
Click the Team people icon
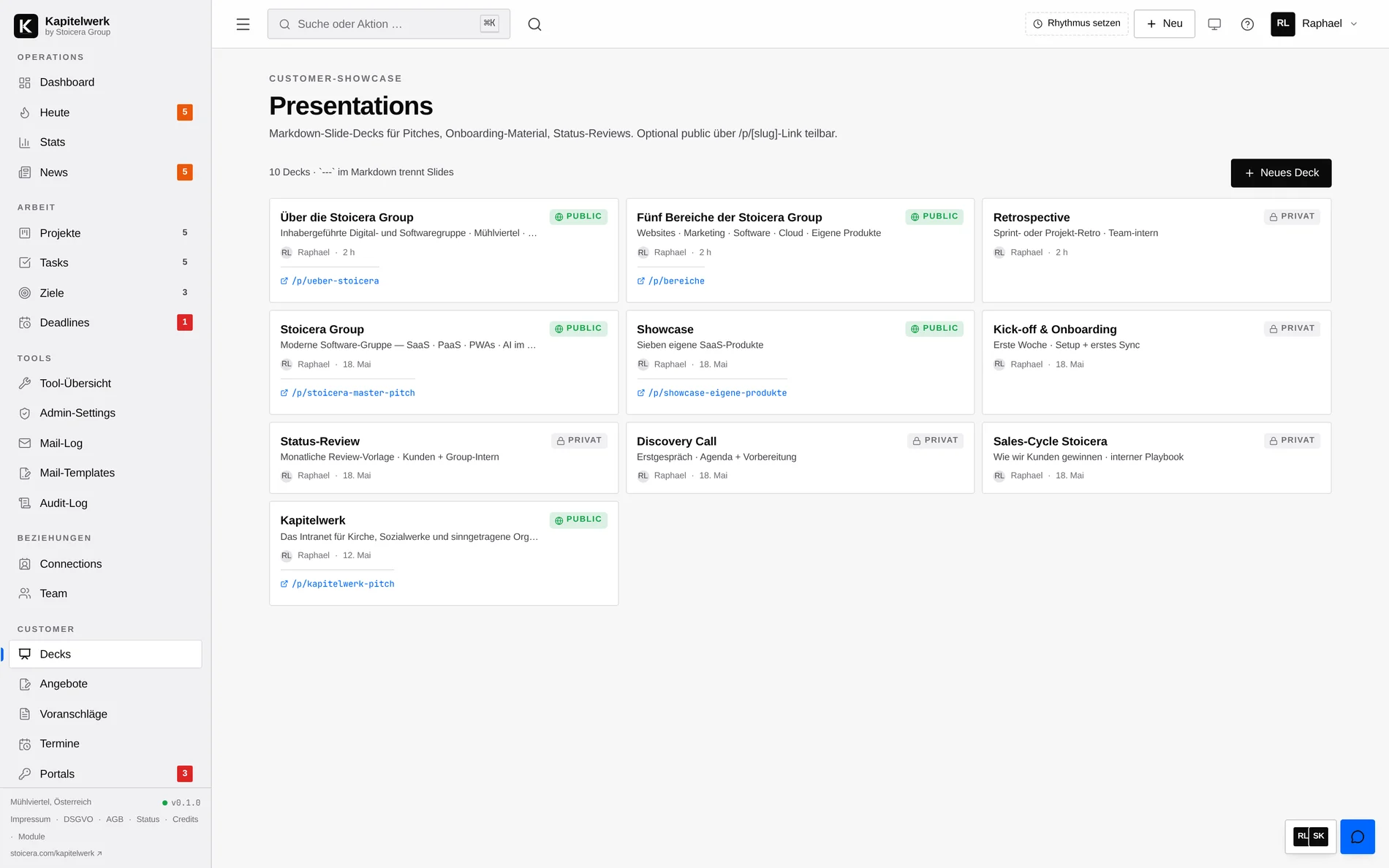(x=25, y=594)
